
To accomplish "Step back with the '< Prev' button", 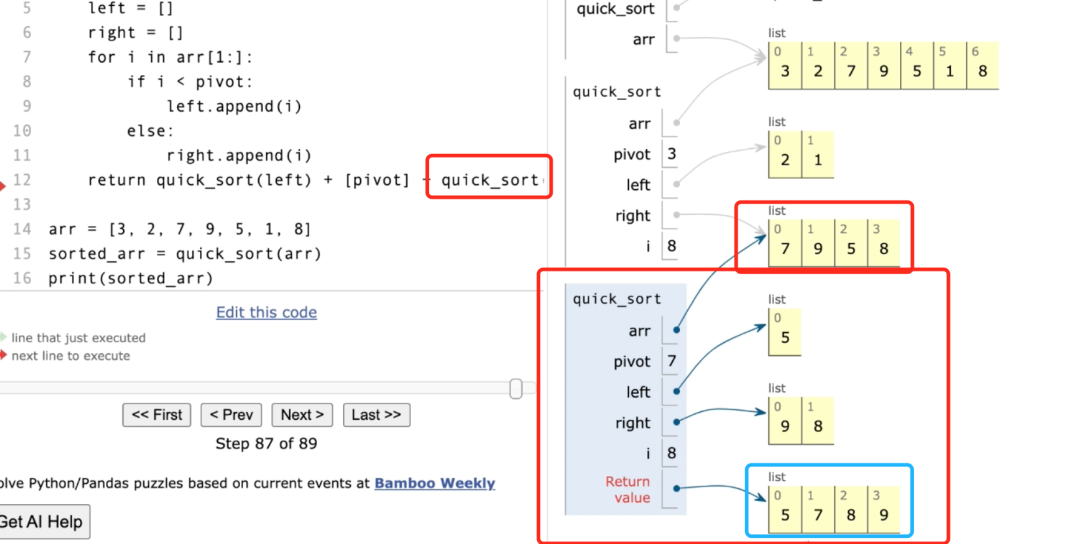I will click(x=231, y=415).
